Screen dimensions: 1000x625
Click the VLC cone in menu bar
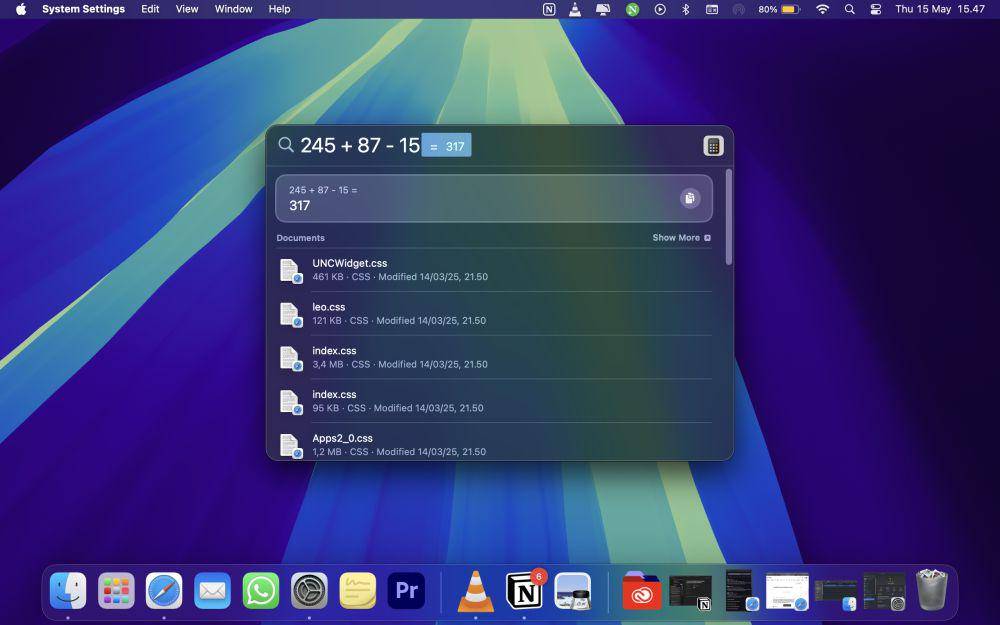pyautogui.click(x=575, y=9)
